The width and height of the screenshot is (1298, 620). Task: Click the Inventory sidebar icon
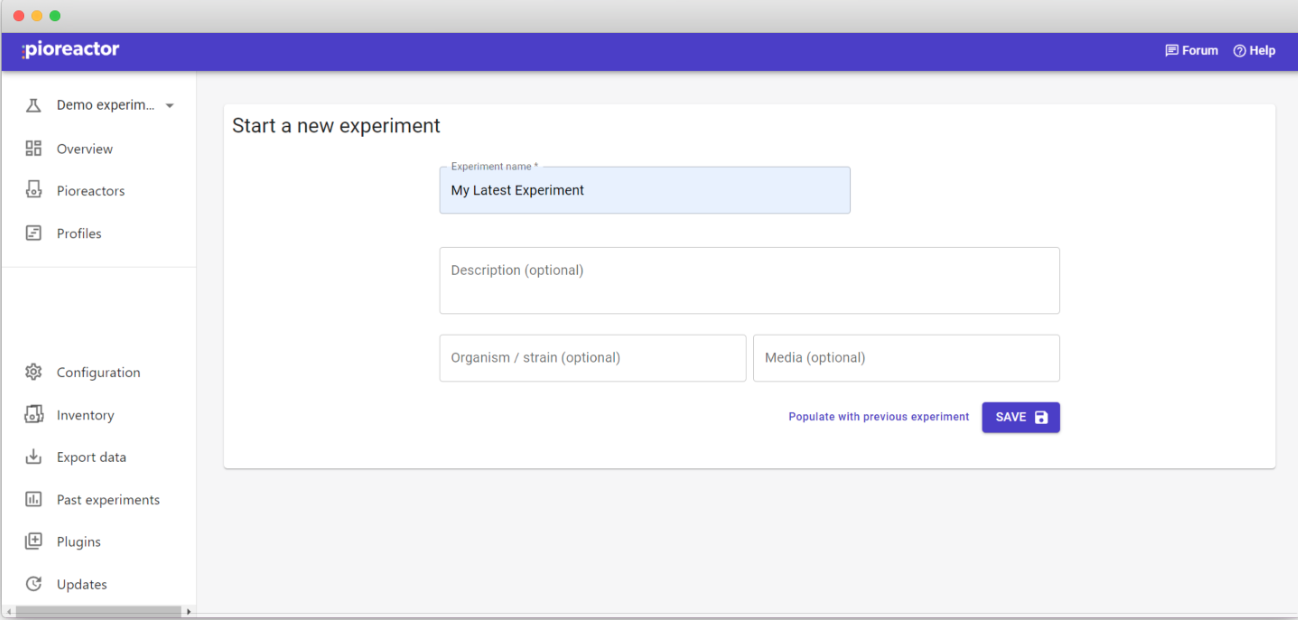point(33,414)
